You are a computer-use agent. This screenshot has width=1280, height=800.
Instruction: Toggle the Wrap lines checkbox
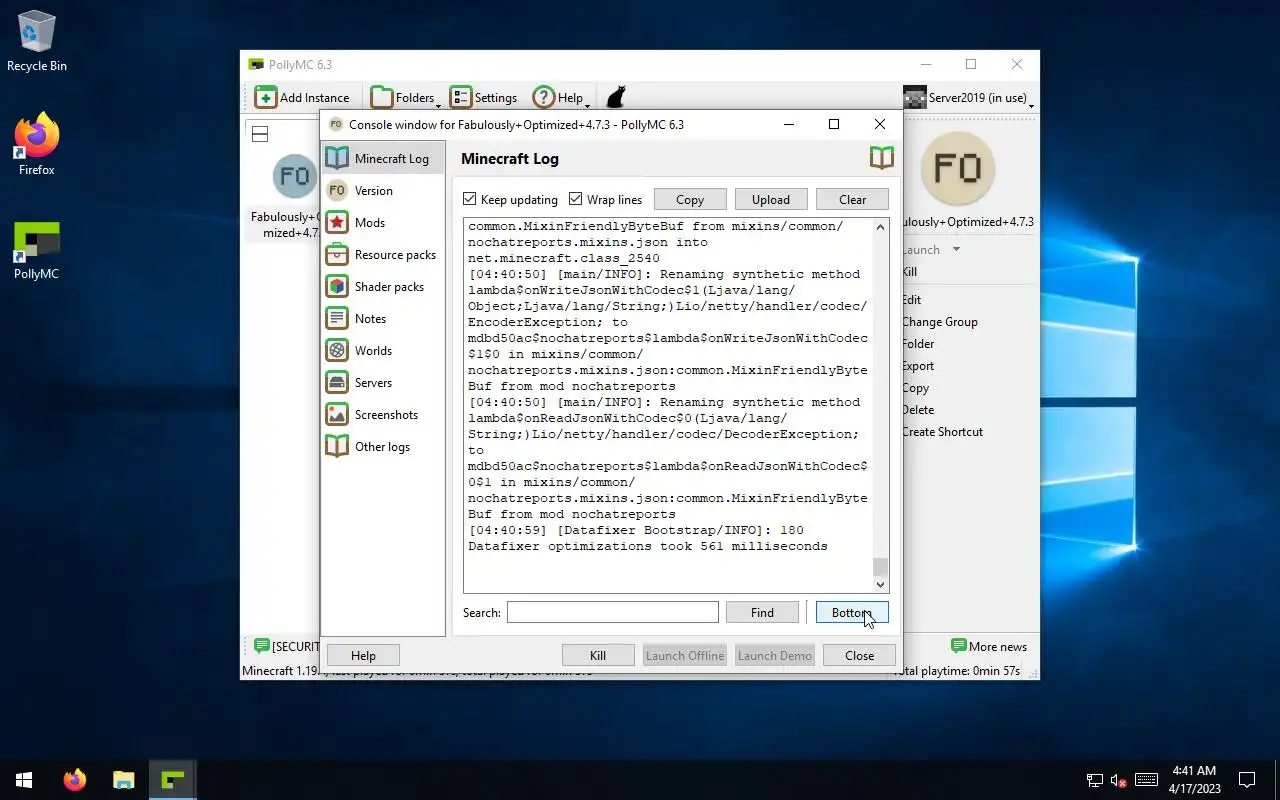coord(575,199)
